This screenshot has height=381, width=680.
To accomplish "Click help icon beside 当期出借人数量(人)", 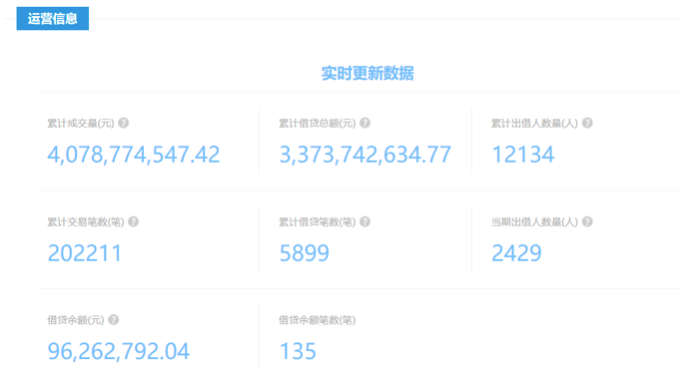I will pyautogui.click(x=587, y=221).
